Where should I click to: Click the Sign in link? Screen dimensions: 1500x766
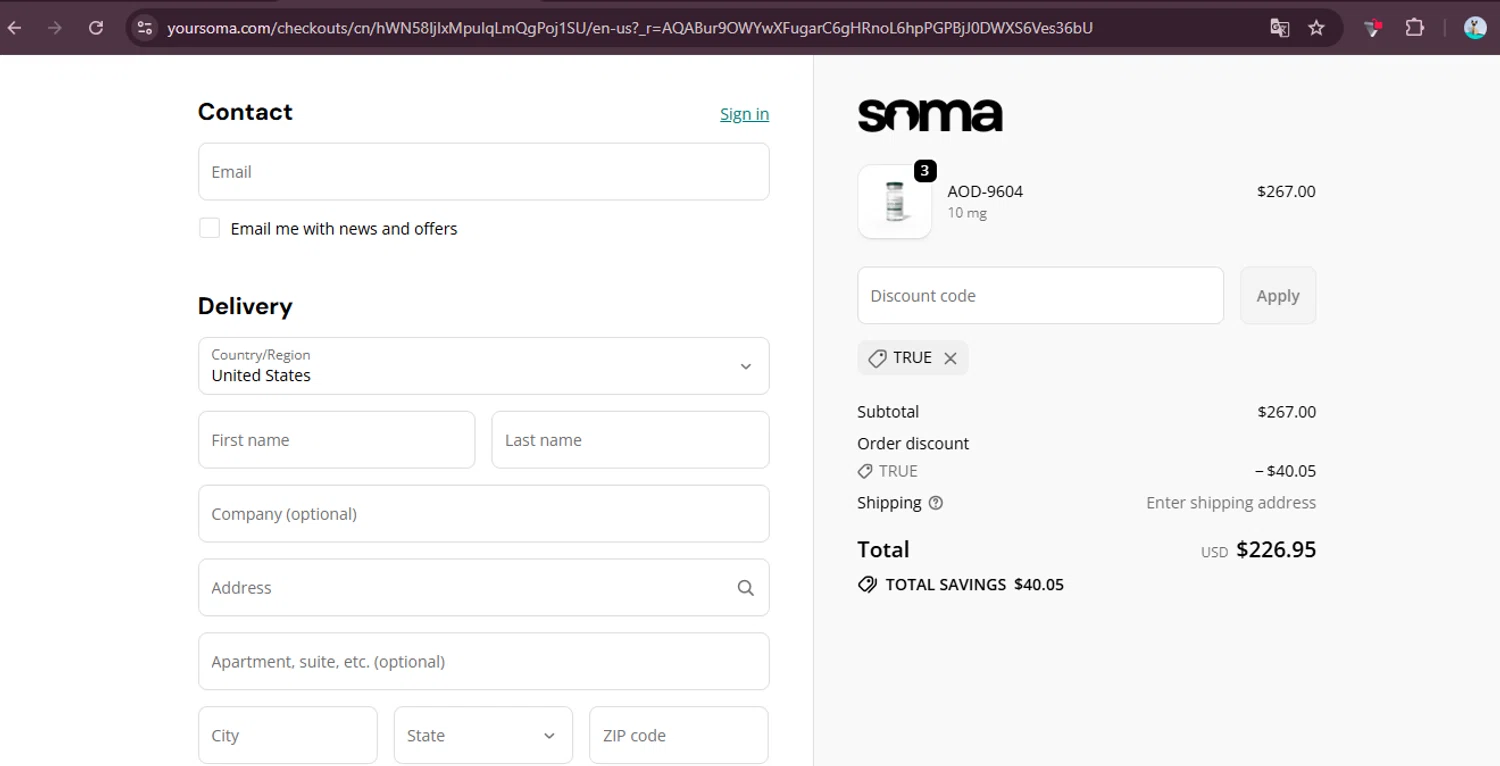point(744,114)
